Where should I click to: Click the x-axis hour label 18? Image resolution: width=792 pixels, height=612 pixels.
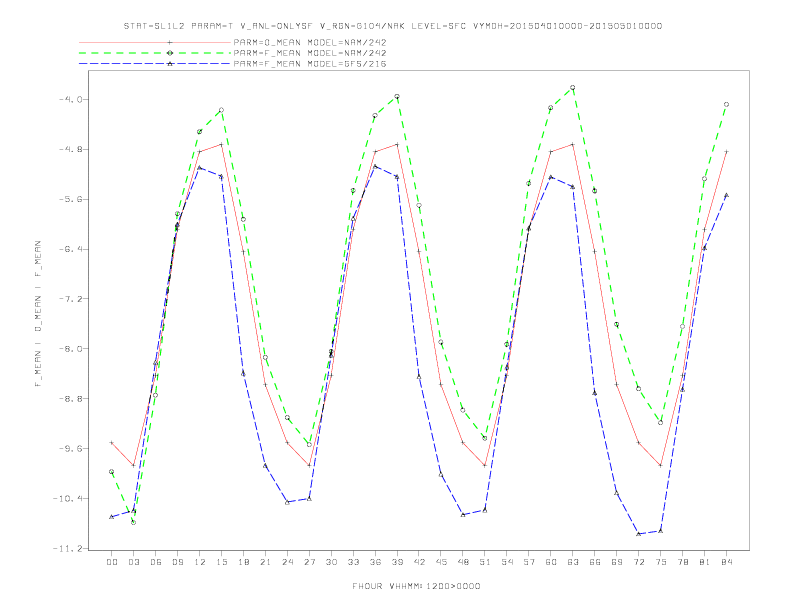(243, 562)
